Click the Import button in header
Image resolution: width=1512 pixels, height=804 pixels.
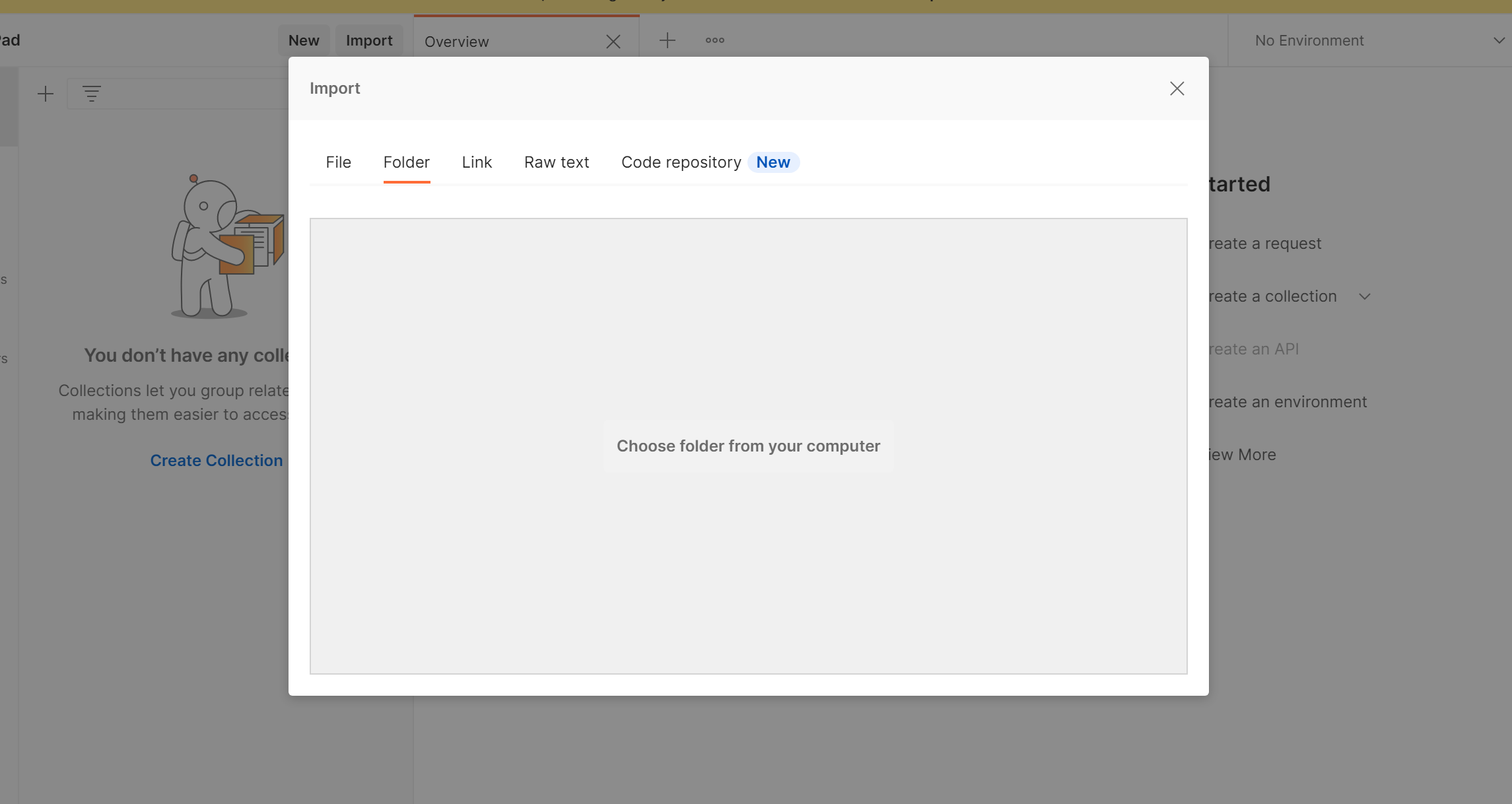pos(369,40)
